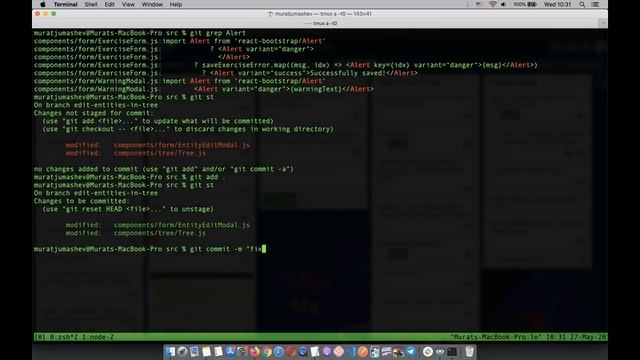Open the volume control in menu bar
The height and width of the screenshot is (360, 640).
coord(504,4)
